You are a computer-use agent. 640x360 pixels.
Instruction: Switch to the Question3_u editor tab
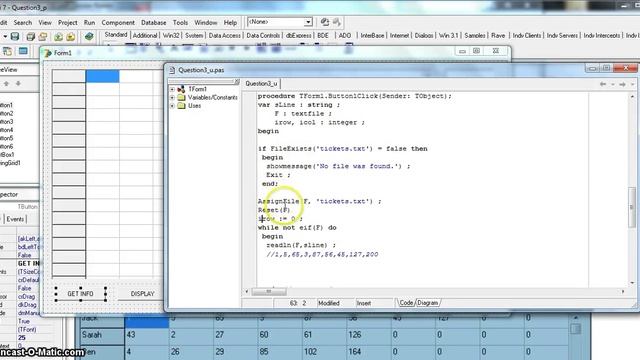click(261, 84)
